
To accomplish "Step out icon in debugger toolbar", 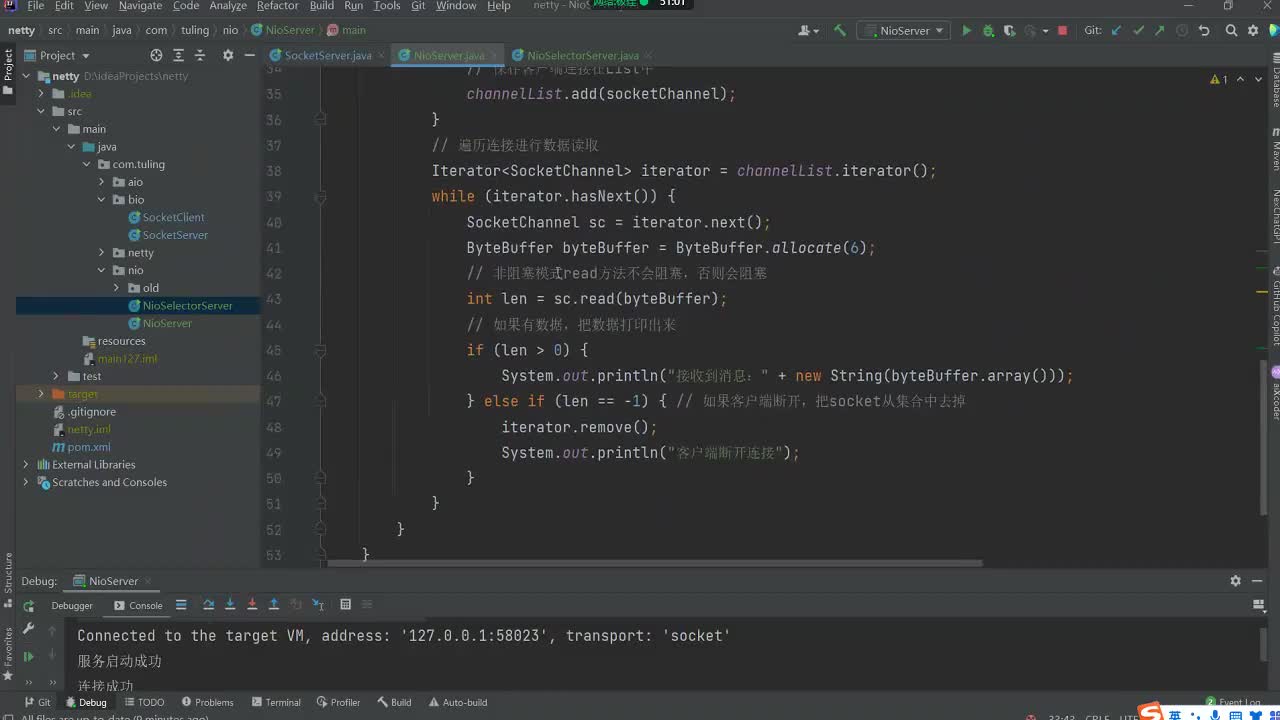I will click(x=274, y=605).
